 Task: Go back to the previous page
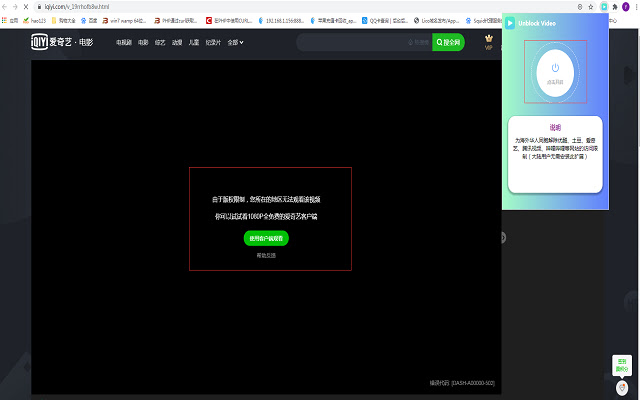[x=4, y=7]
